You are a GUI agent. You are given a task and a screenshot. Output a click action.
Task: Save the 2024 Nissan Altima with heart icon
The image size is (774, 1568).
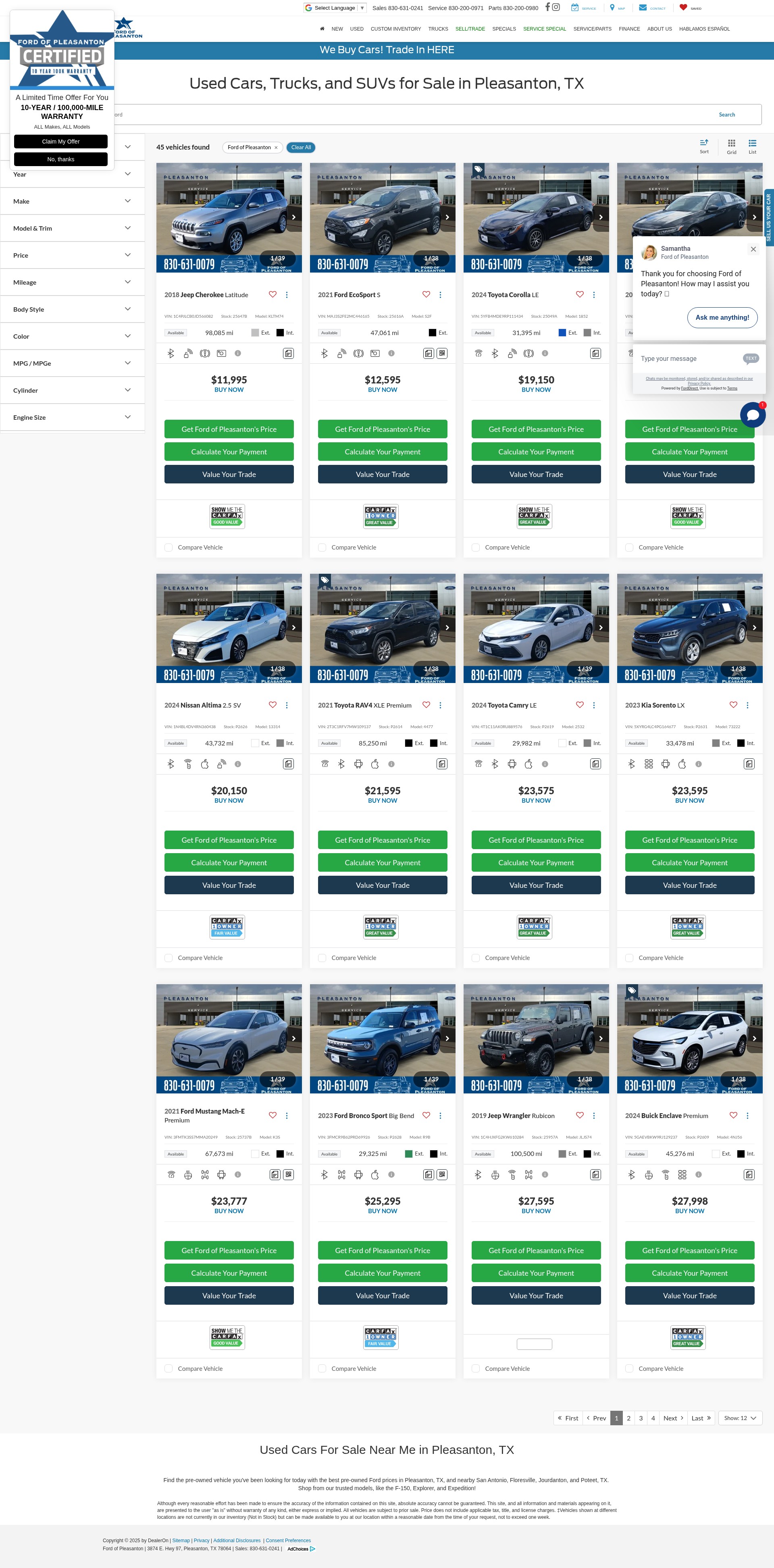point(273,705)
